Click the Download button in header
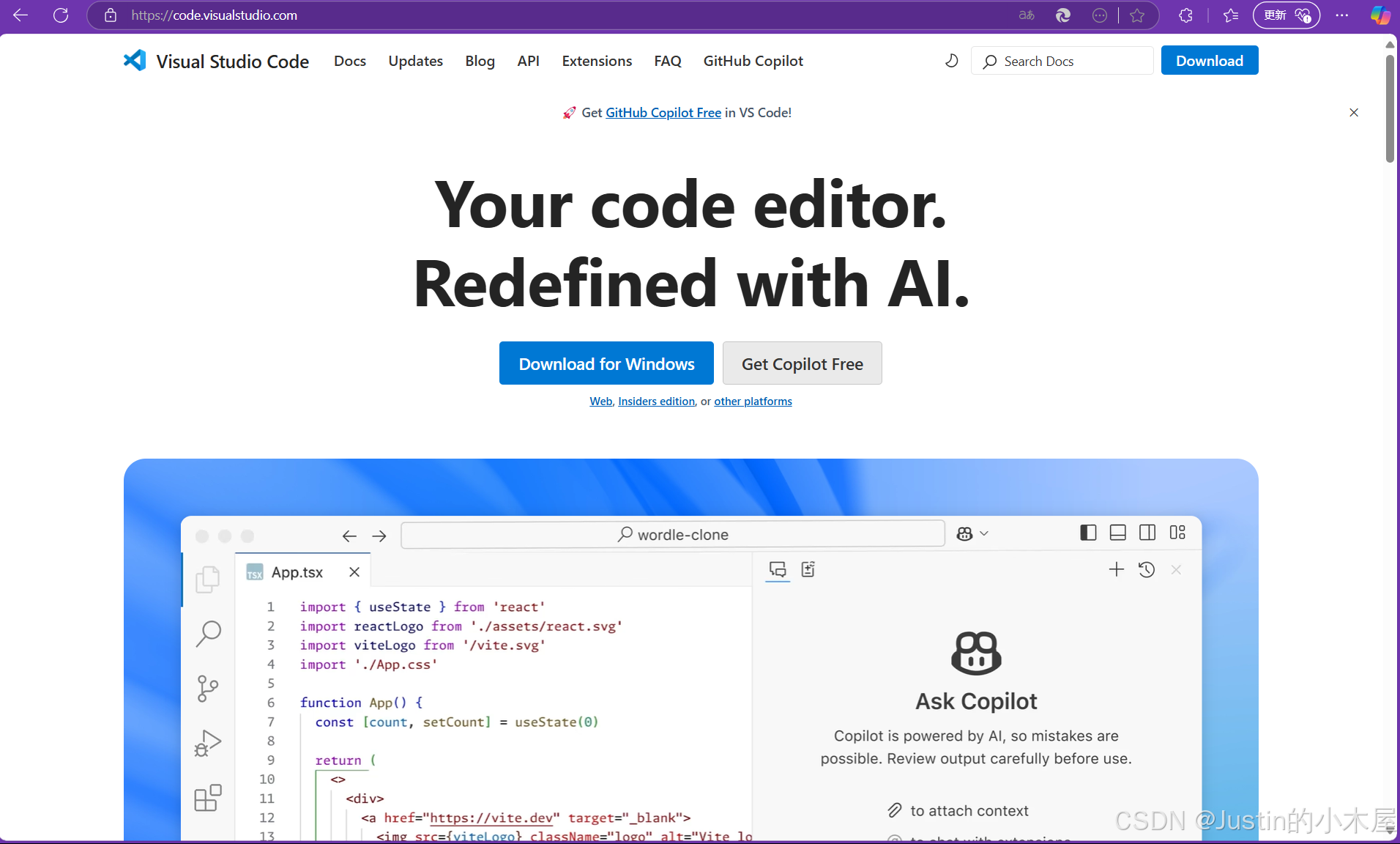Viewport: 1400px width, 844px height. click(1210, 61)
